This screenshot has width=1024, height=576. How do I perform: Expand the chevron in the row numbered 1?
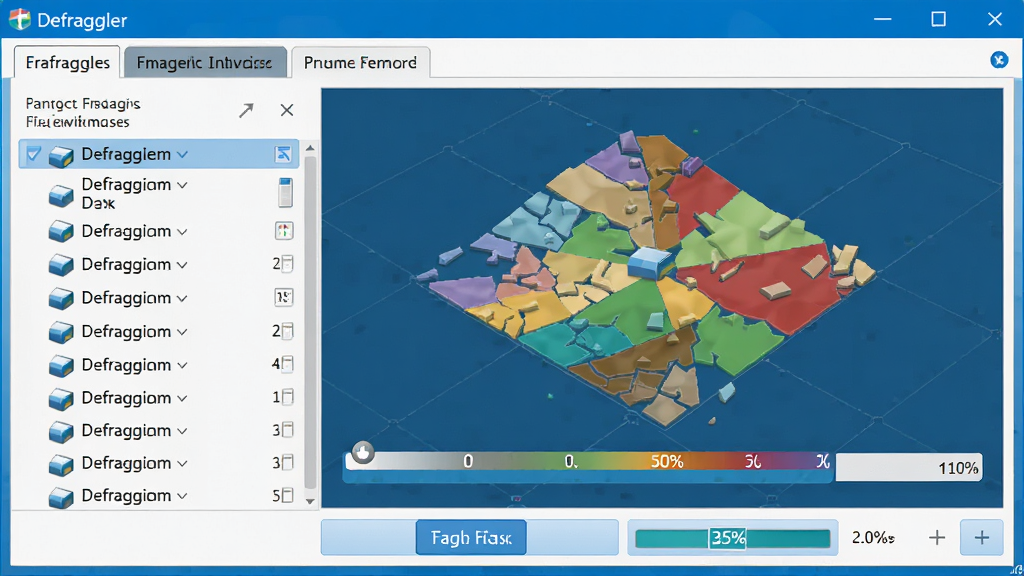(x=182, y=398)
